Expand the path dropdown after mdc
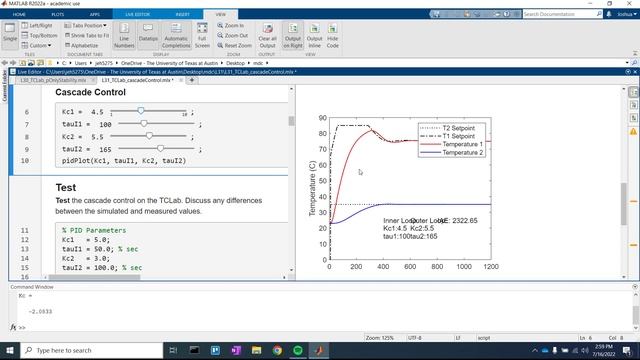The width and height of the screenshot is (640, 360). point(267,63)
